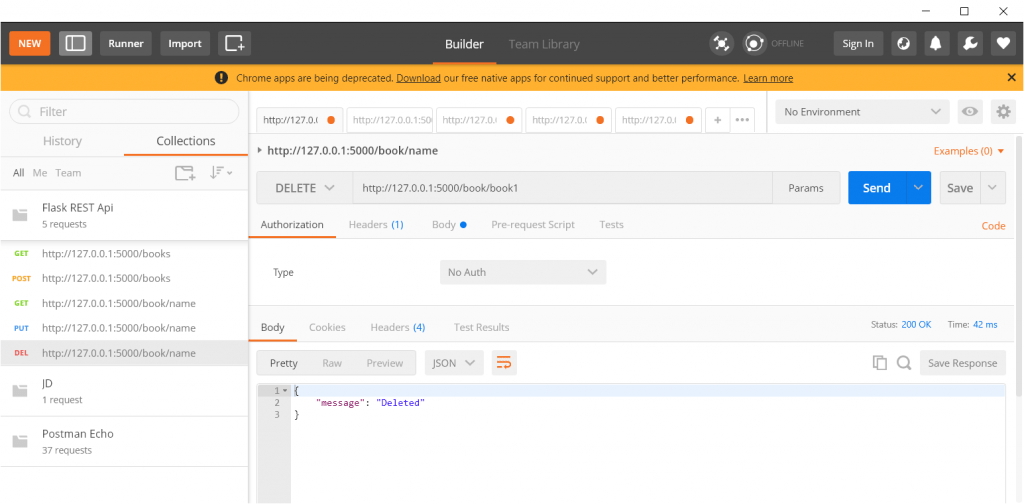Open the response Cookies tab

pos(327,327)
